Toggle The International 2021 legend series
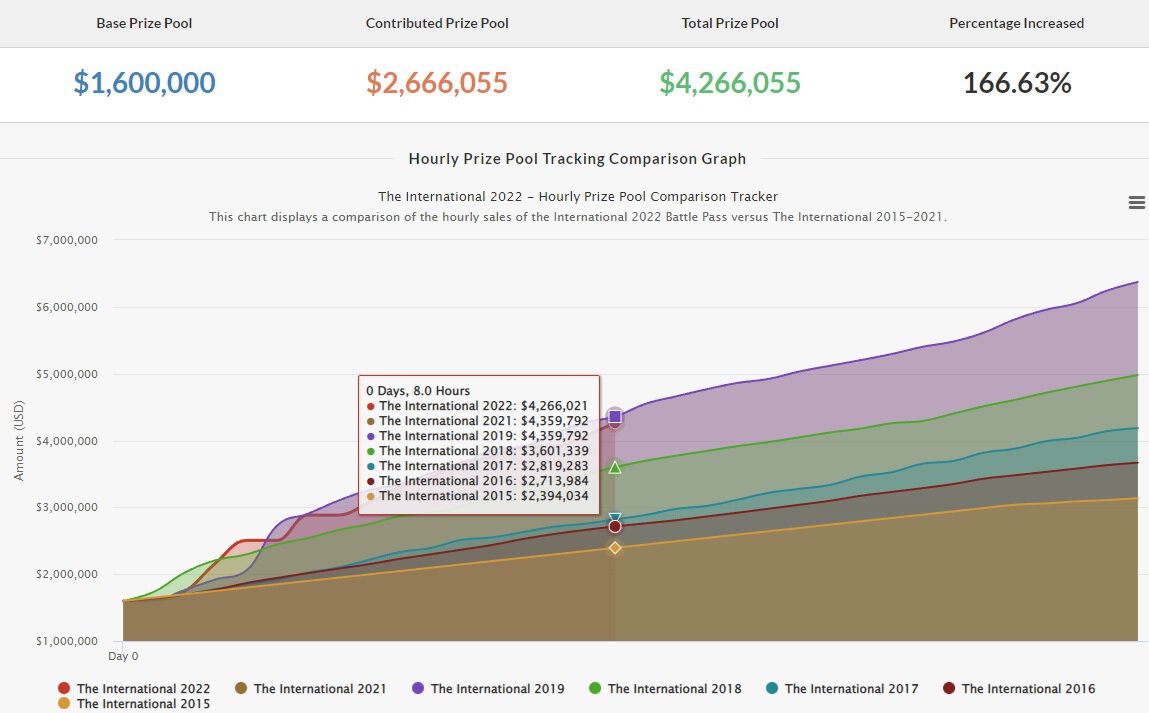This screenshot has height=713, width=1149. tap(310, 688)
